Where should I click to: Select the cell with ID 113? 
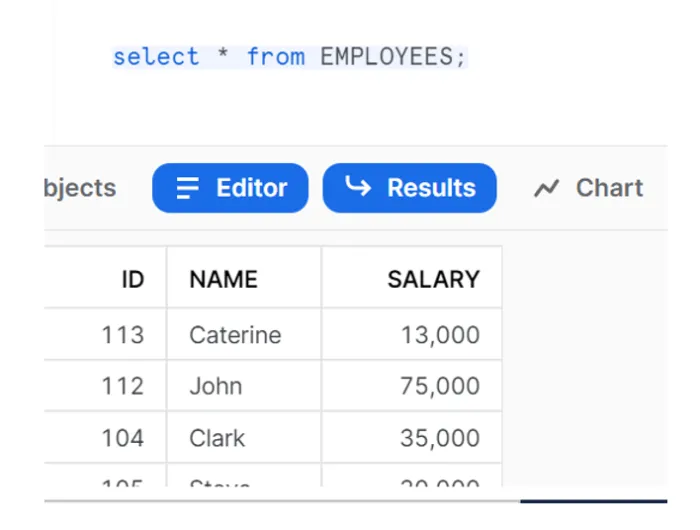(x=122, y=335)
